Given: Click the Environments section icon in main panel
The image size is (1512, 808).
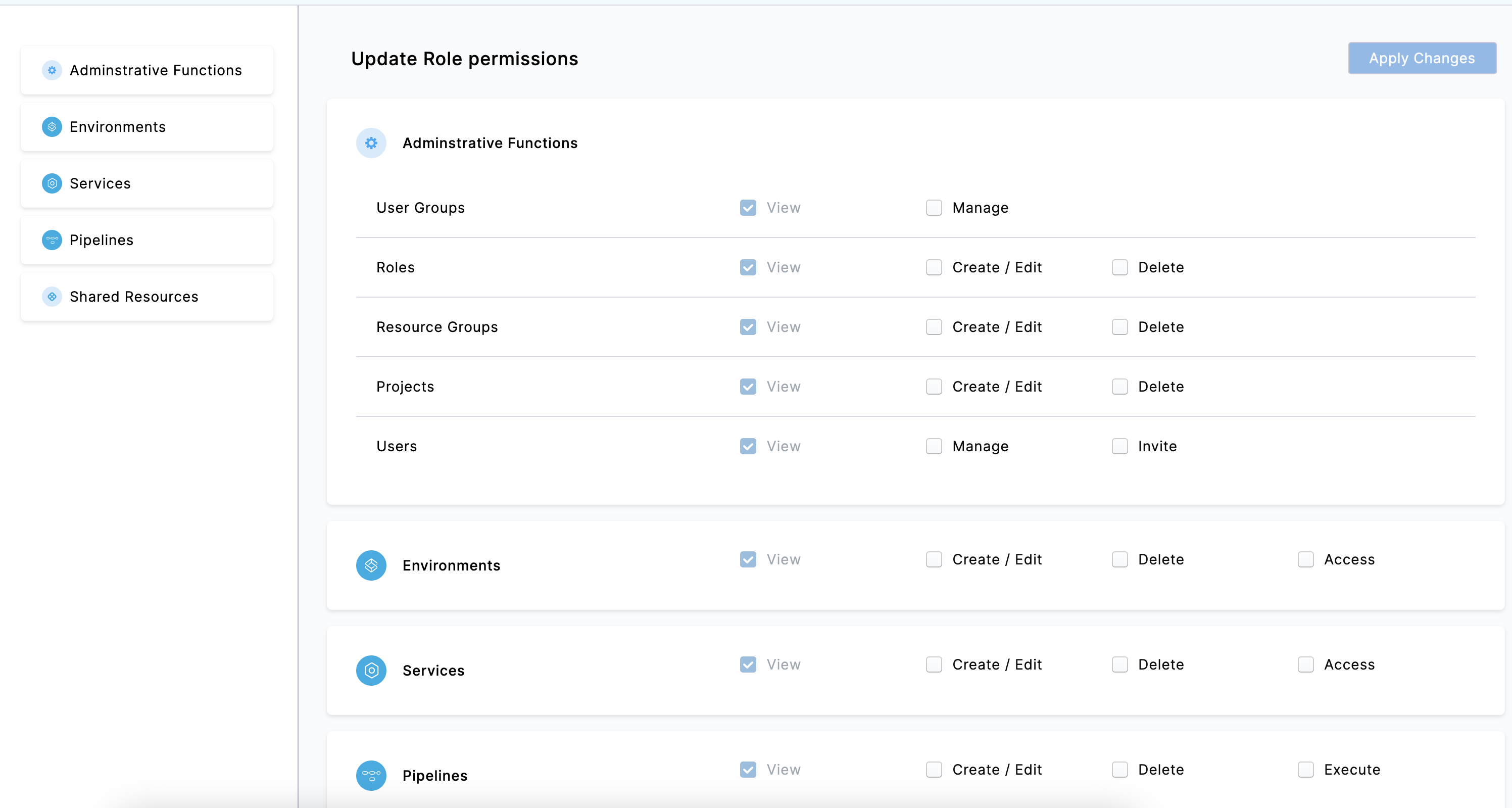Looking at the screenshot, I should (371, 565).
